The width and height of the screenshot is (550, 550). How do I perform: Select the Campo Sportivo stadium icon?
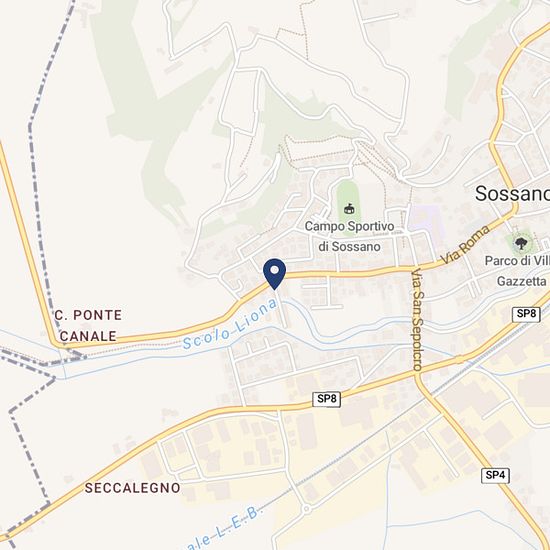[x=349, y=209]
